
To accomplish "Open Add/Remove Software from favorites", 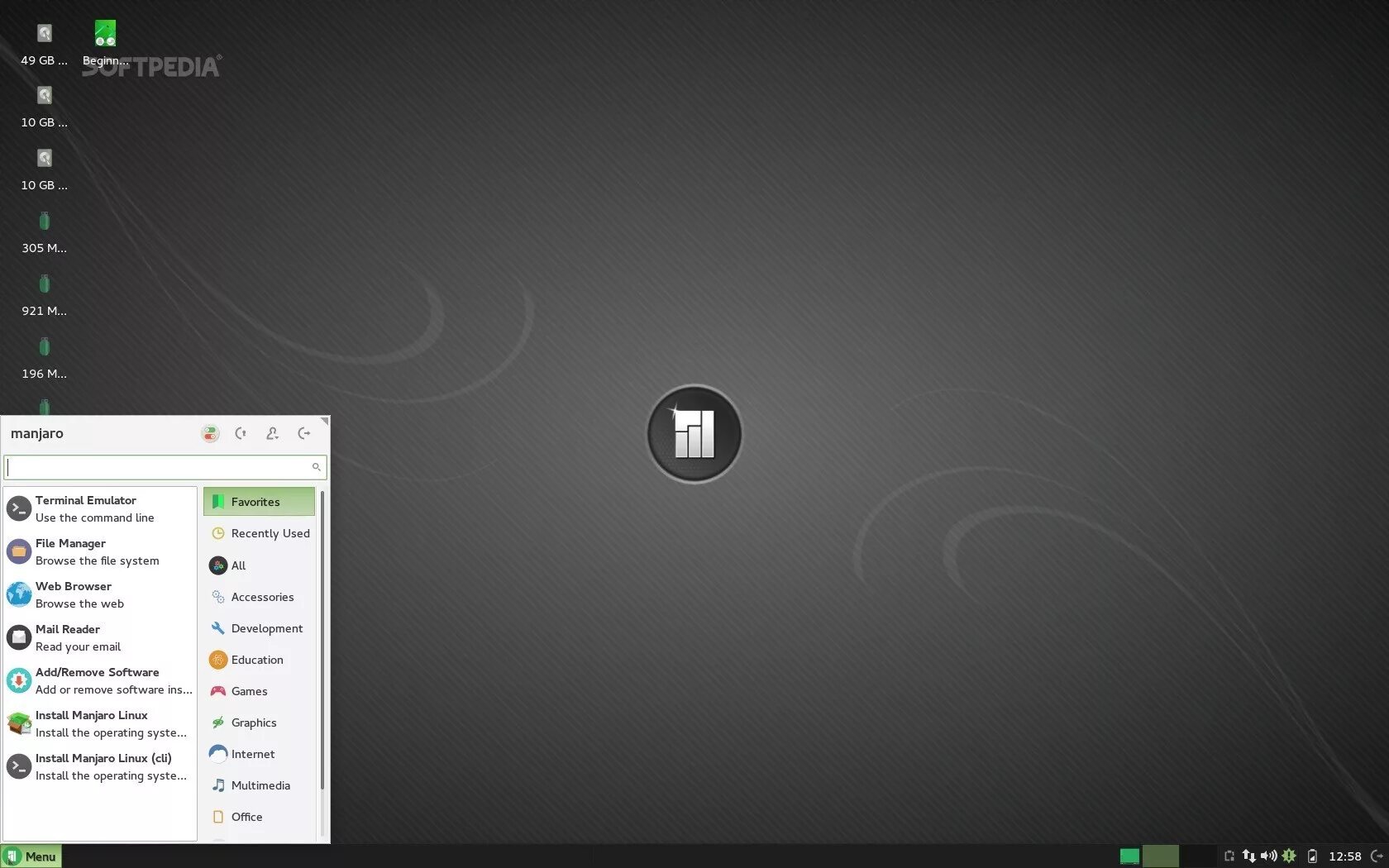I will [100, 680].
